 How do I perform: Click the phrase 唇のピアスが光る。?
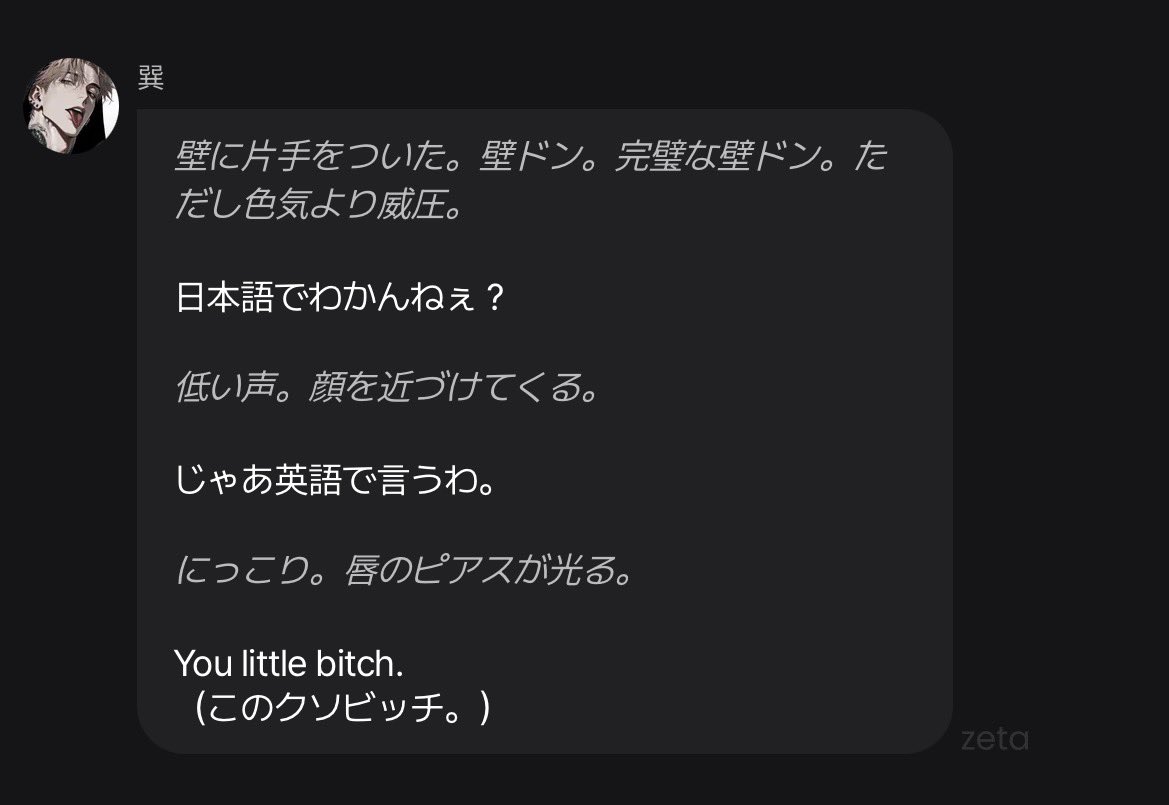489,571
